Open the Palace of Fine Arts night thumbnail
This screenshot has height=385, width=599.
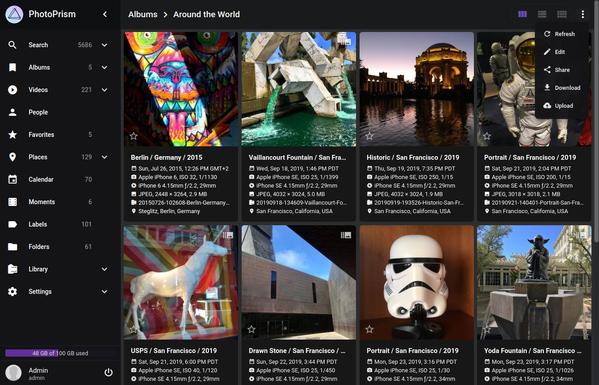(x=417, y=89)
